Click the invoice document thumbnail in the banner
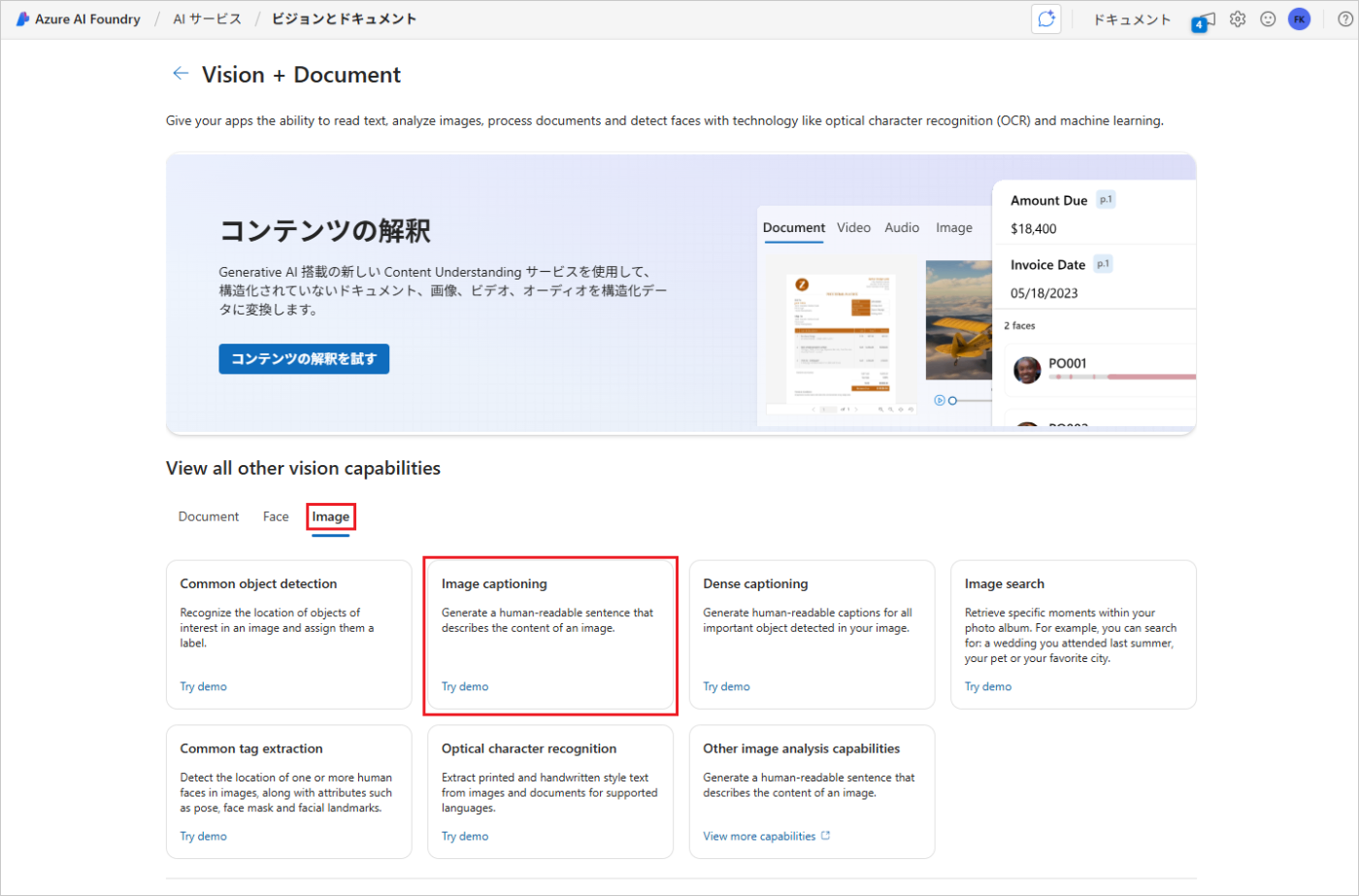The image size is (1359, 896). pyautogui.click(x=841, y=336)
